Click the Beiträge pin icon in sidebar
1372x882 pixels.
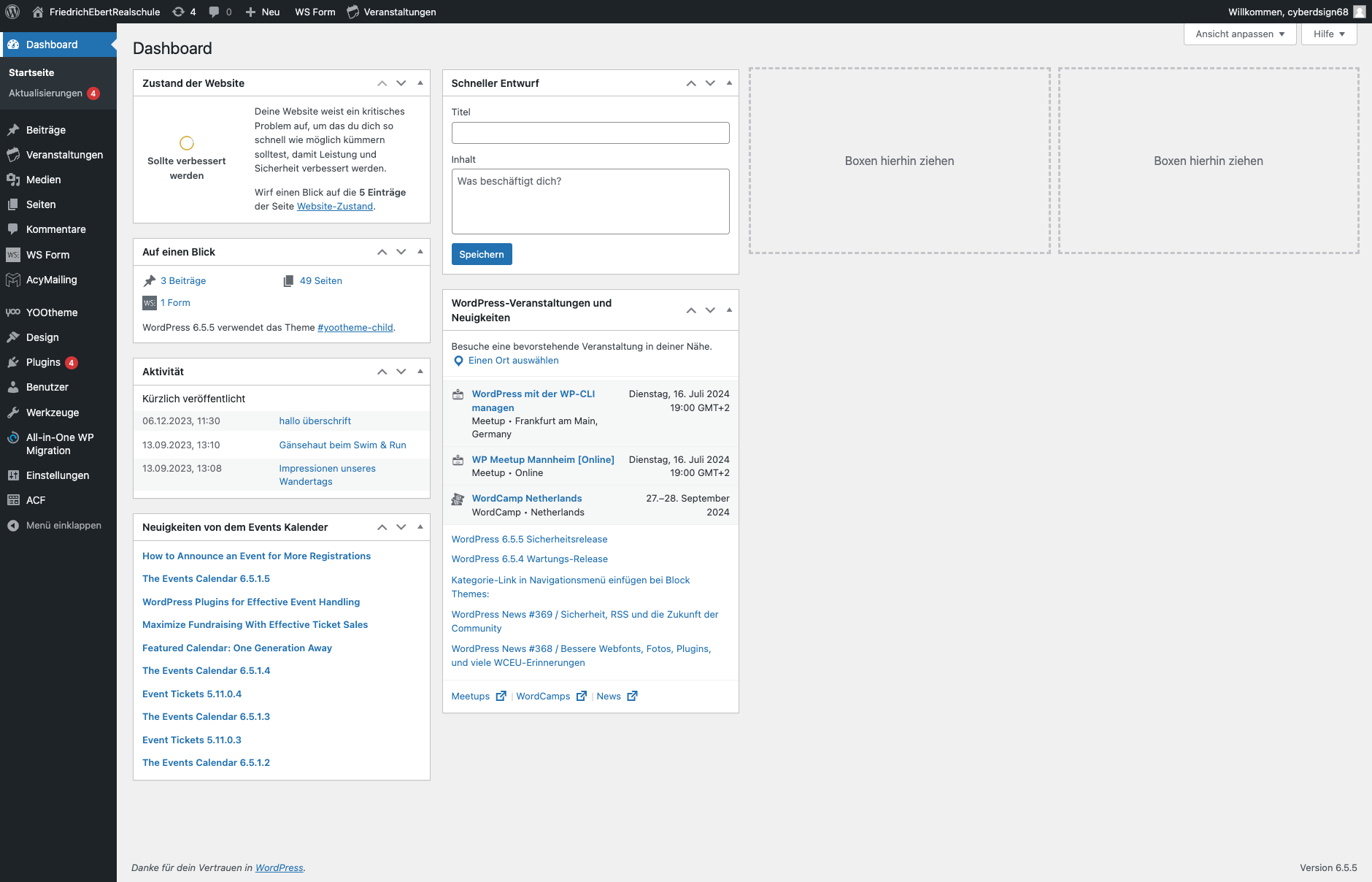click(x=13, y=130)
